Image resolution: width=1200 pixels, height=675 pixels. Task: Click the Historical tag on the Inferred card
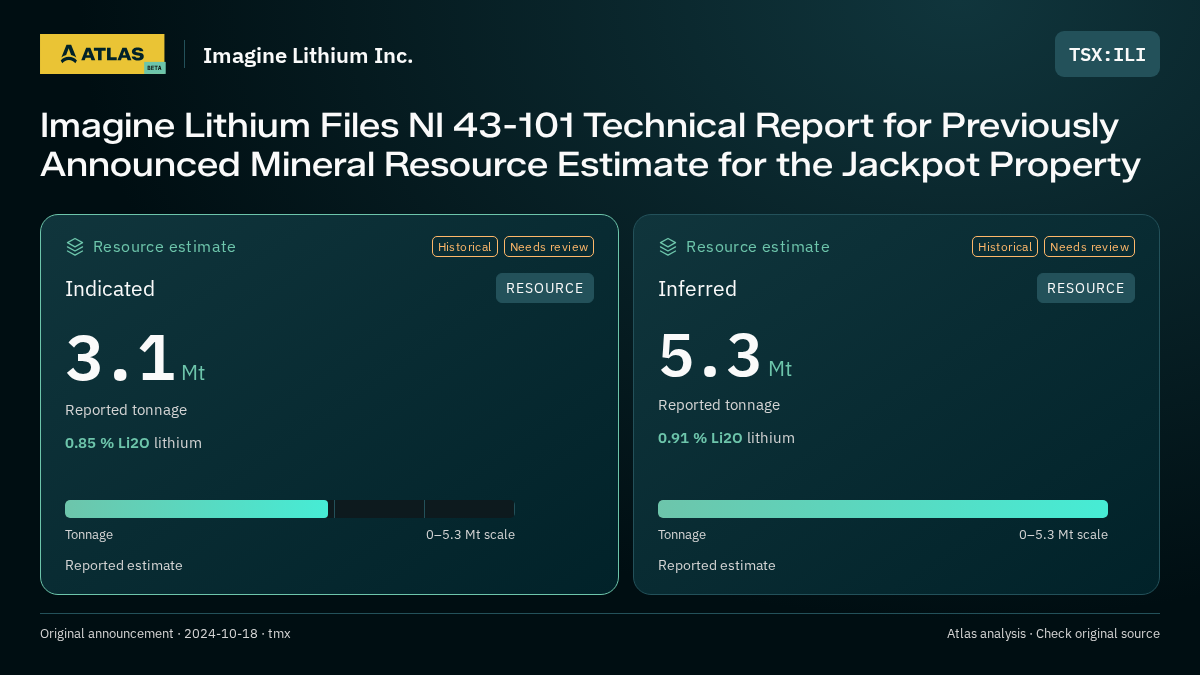coord(1005,247)
